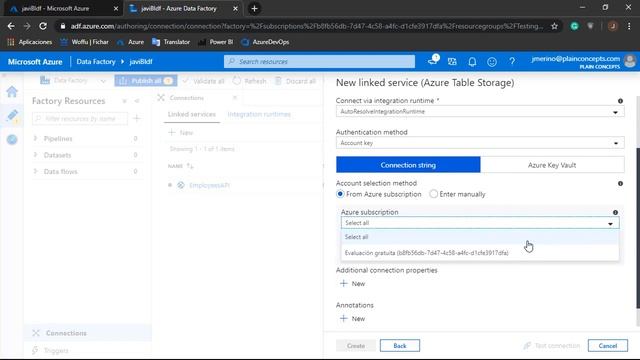This screenshot has width=640, height=360.
Task: Choose Select all in subscription list
Action: pyautogui.click(x=480, y=237)
